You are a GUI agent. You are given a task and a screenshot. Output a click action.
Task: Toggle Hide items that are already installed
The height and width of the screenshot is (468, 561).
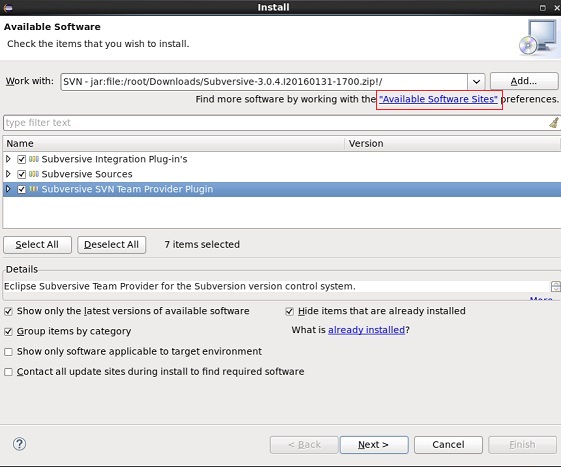pyautogui.click(x=289, y=312)
